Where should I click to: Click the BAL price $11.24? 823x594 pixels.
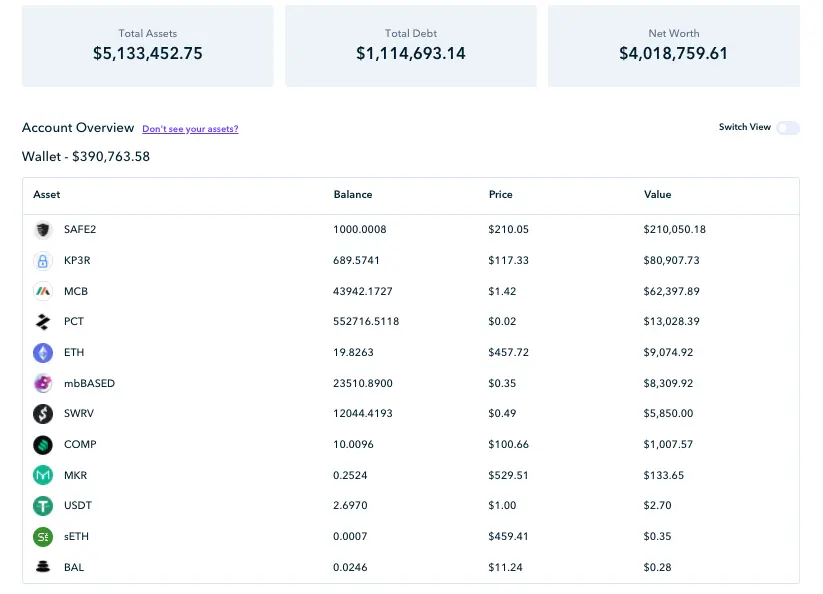pos(505,567)
